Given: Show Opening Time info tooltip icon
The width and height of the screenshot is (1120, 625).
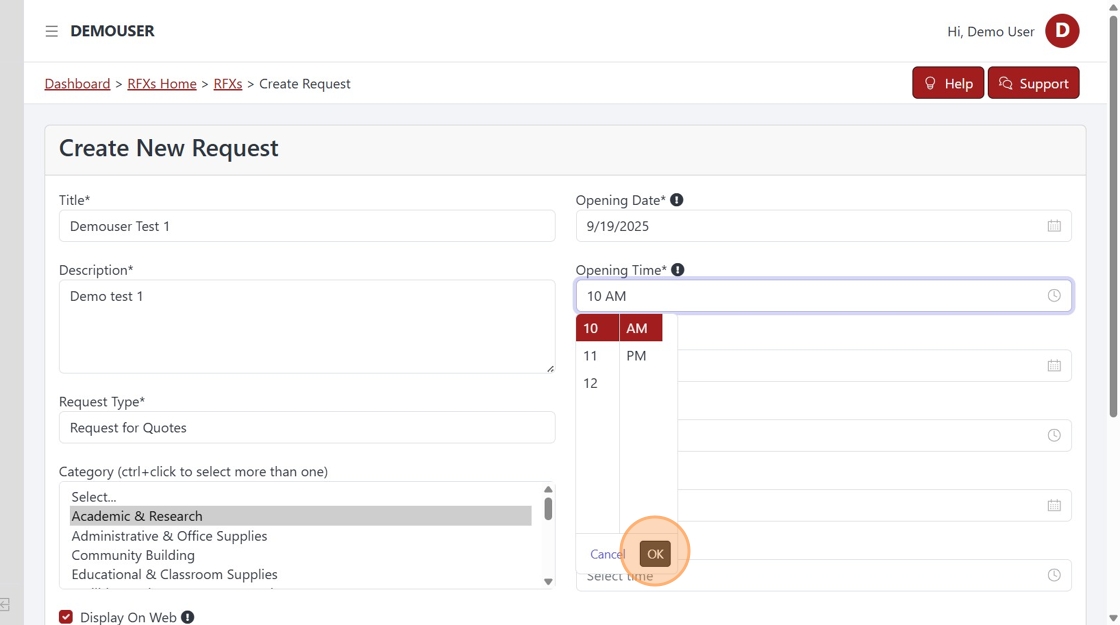Looking at the screenshot, I should point(678,270).
